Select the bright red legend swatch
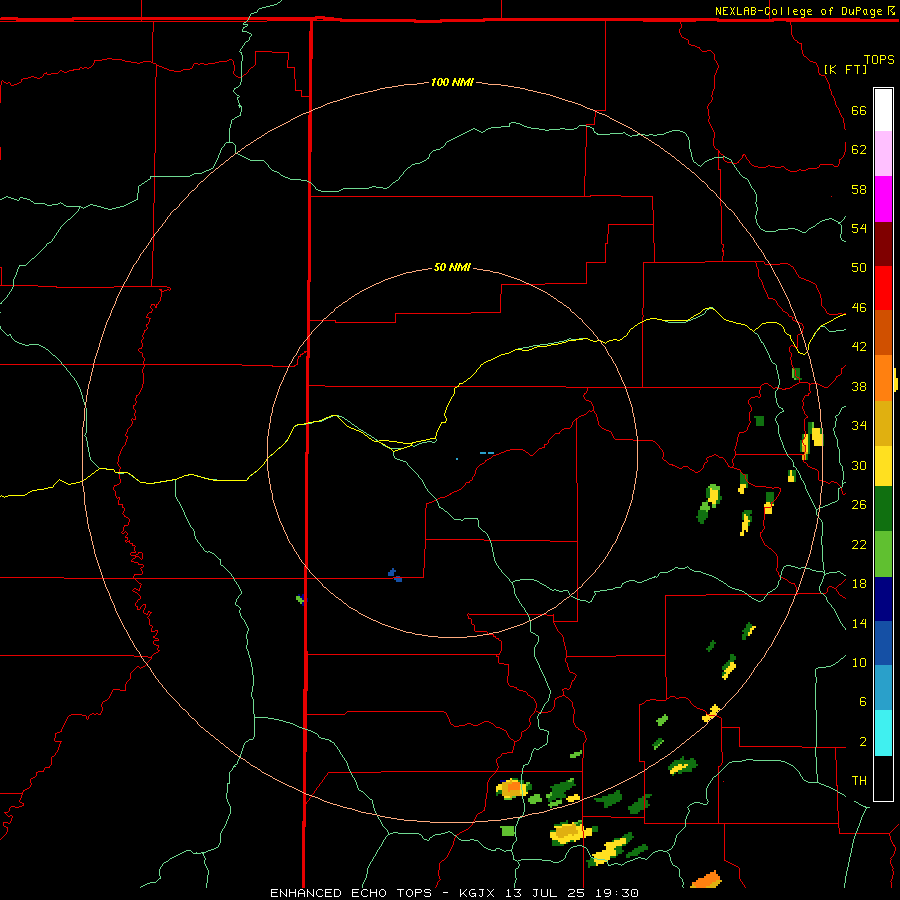Image resolution: width=900 pixels, height=900 pixels. pos(883,289)
